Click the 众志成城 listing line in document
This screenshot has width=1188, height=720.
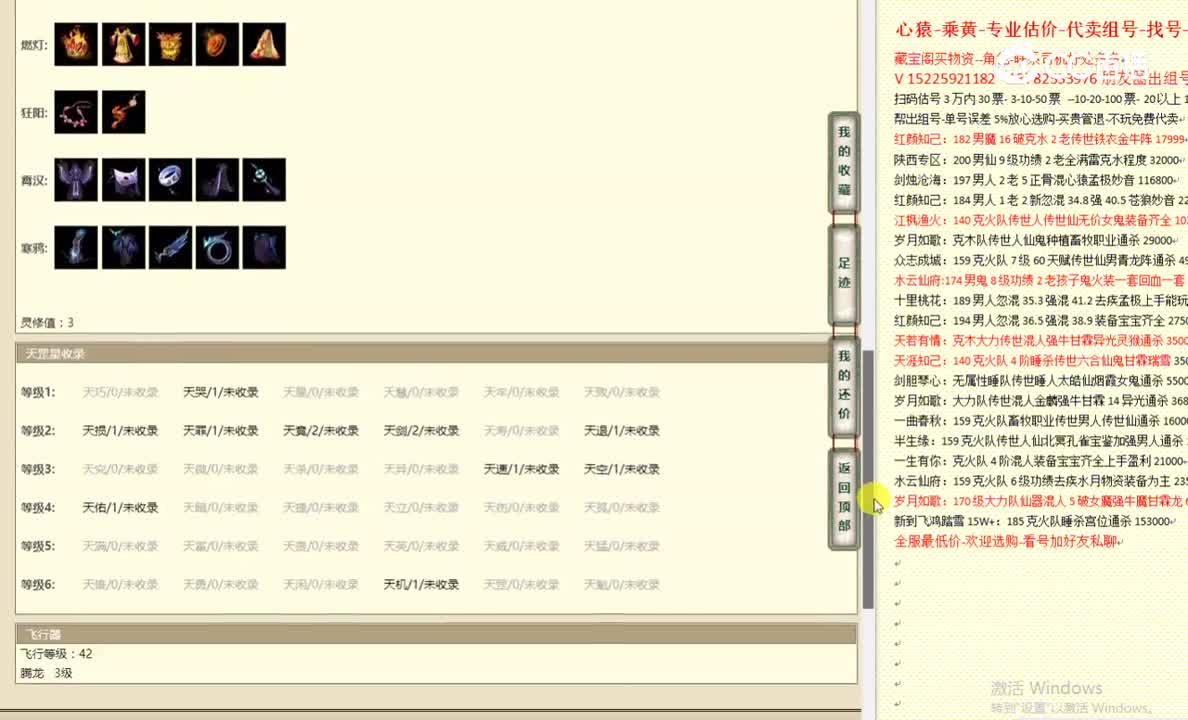click(x=1041, y=260)
